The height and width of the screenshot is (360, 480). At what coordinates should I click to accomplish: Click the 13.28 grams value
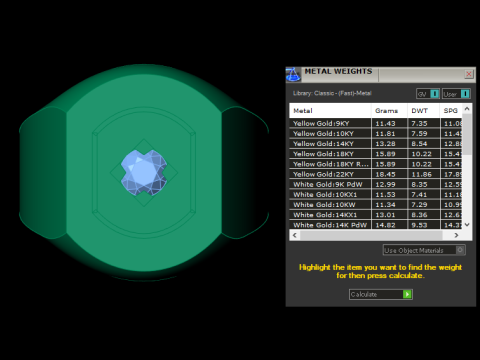(x=385, y=144)
